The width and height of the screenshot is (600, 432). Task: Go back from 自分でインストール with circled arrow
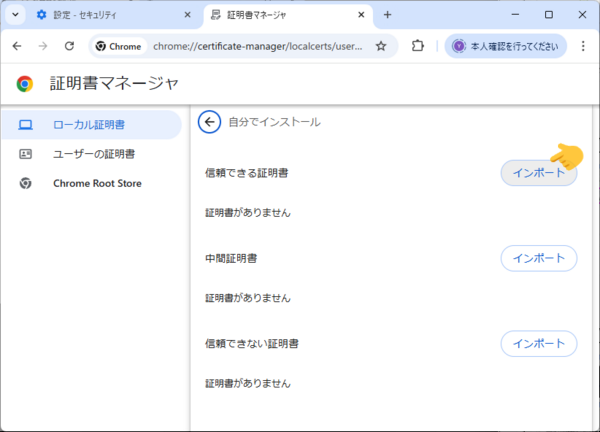[x=209, y=122]
